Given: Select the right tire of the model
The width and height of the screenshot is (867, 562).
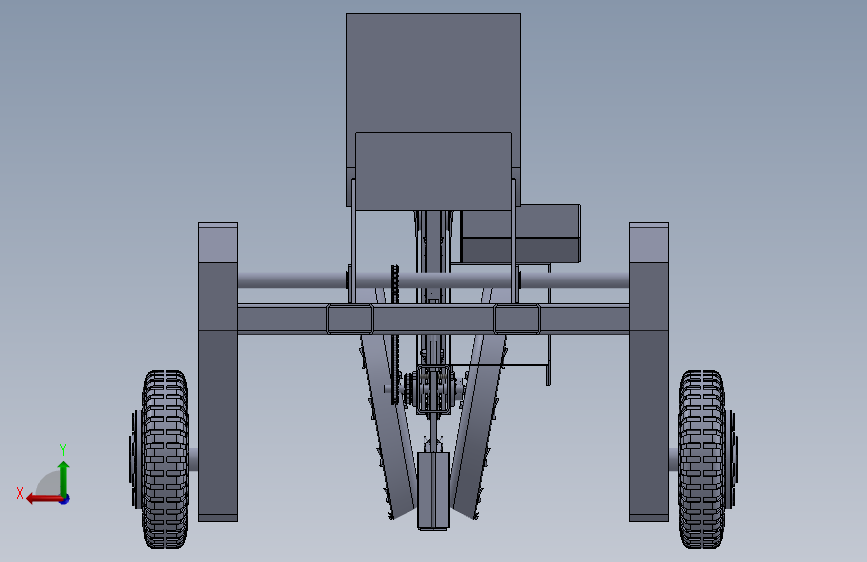Looking at the screenshot, I should (701, 459).
